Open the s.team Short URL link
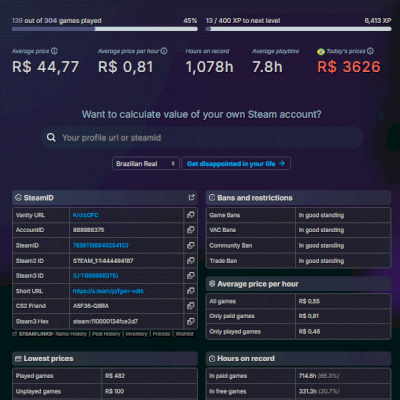This screenshot has height=400, width=400. [x=108, y=291]
